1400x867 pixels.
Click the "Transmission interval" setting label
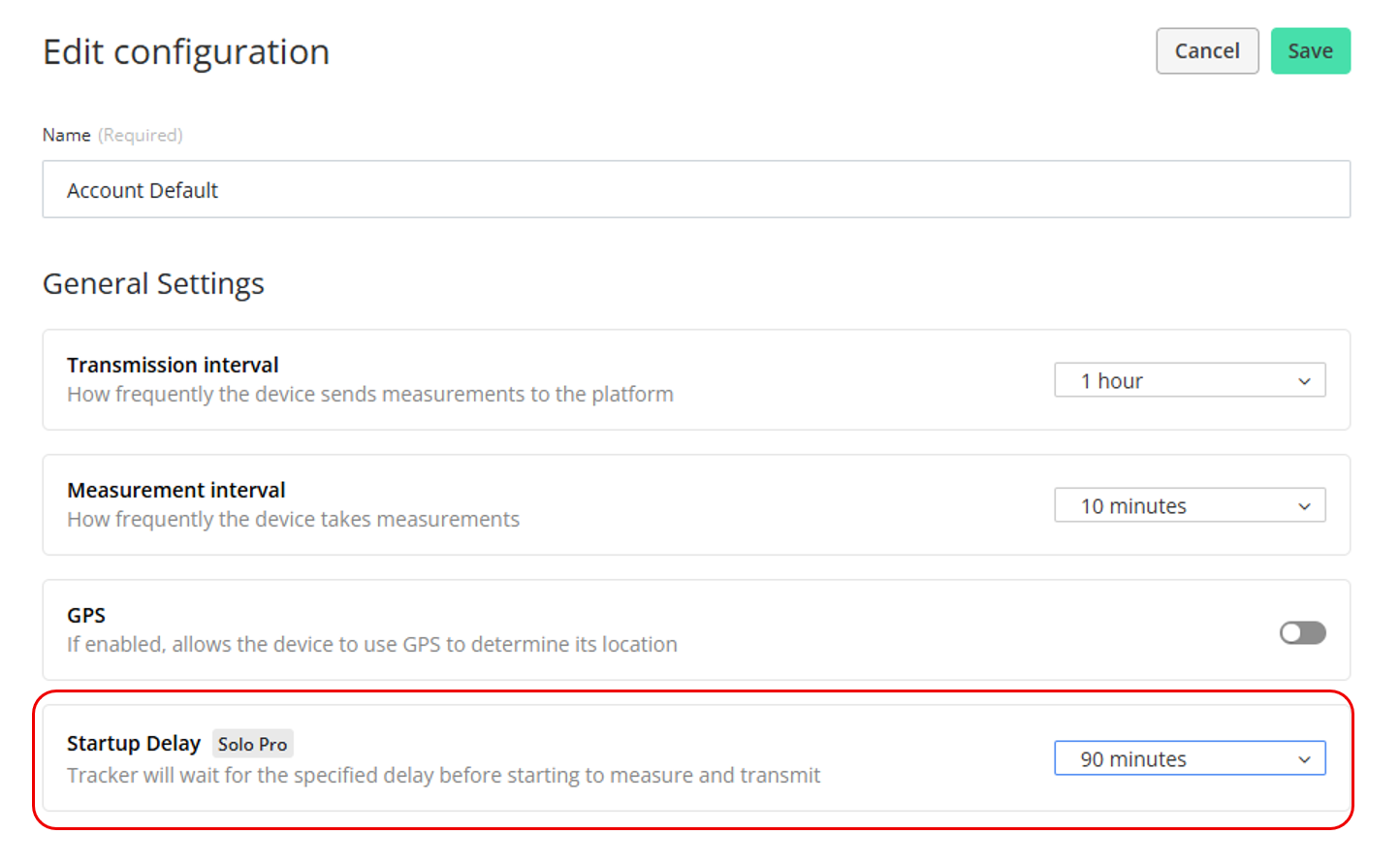(x=173, y=366)
